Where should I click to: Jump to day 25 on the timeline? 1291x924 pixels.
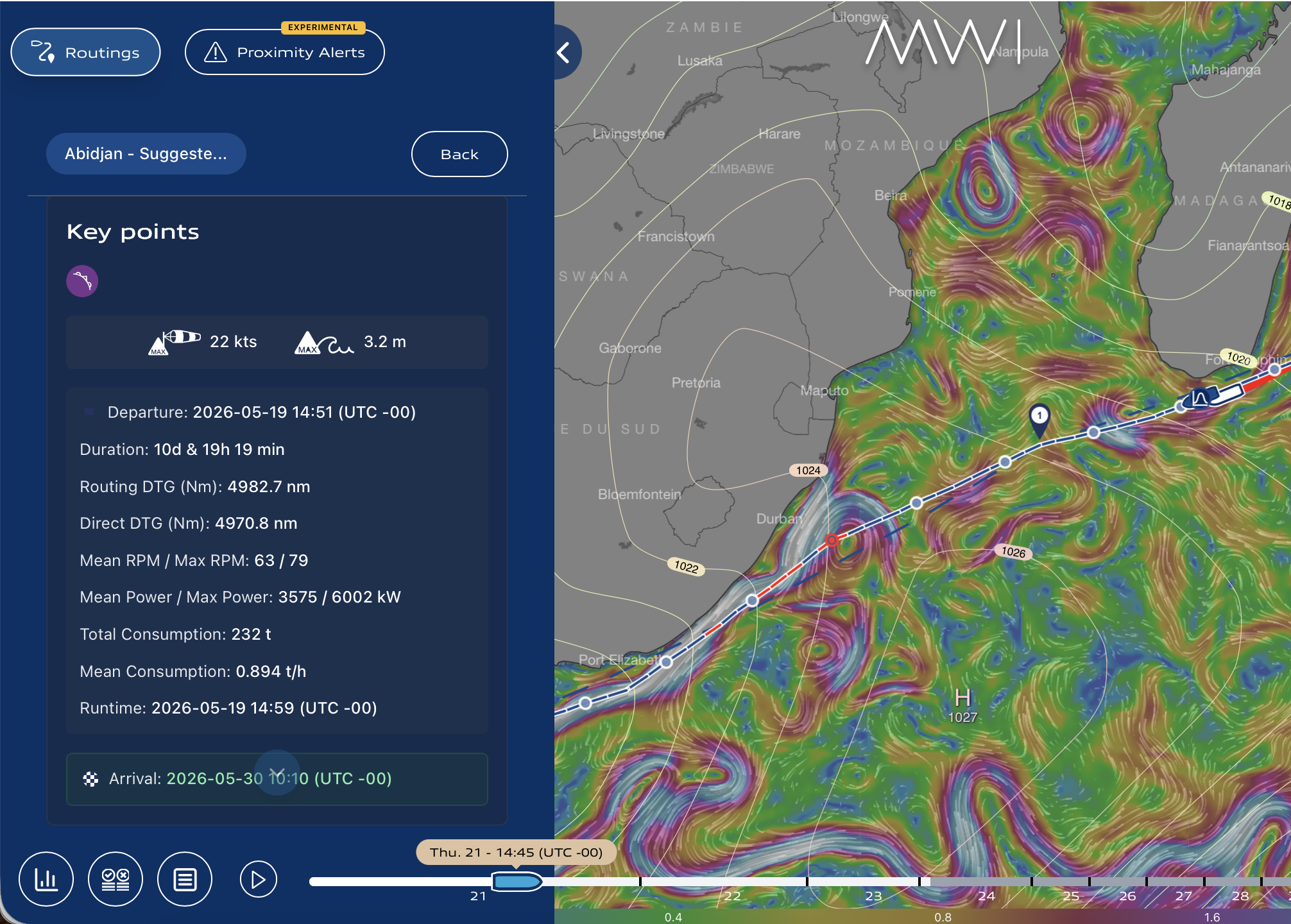point(1071,896)
